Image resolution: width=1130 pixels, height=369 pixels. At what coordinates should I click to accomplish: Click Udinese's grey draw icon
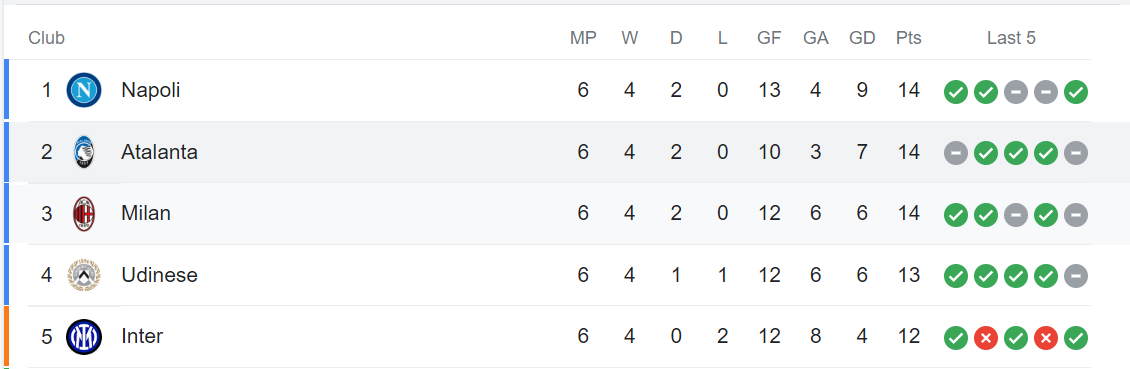(1076, 276)
